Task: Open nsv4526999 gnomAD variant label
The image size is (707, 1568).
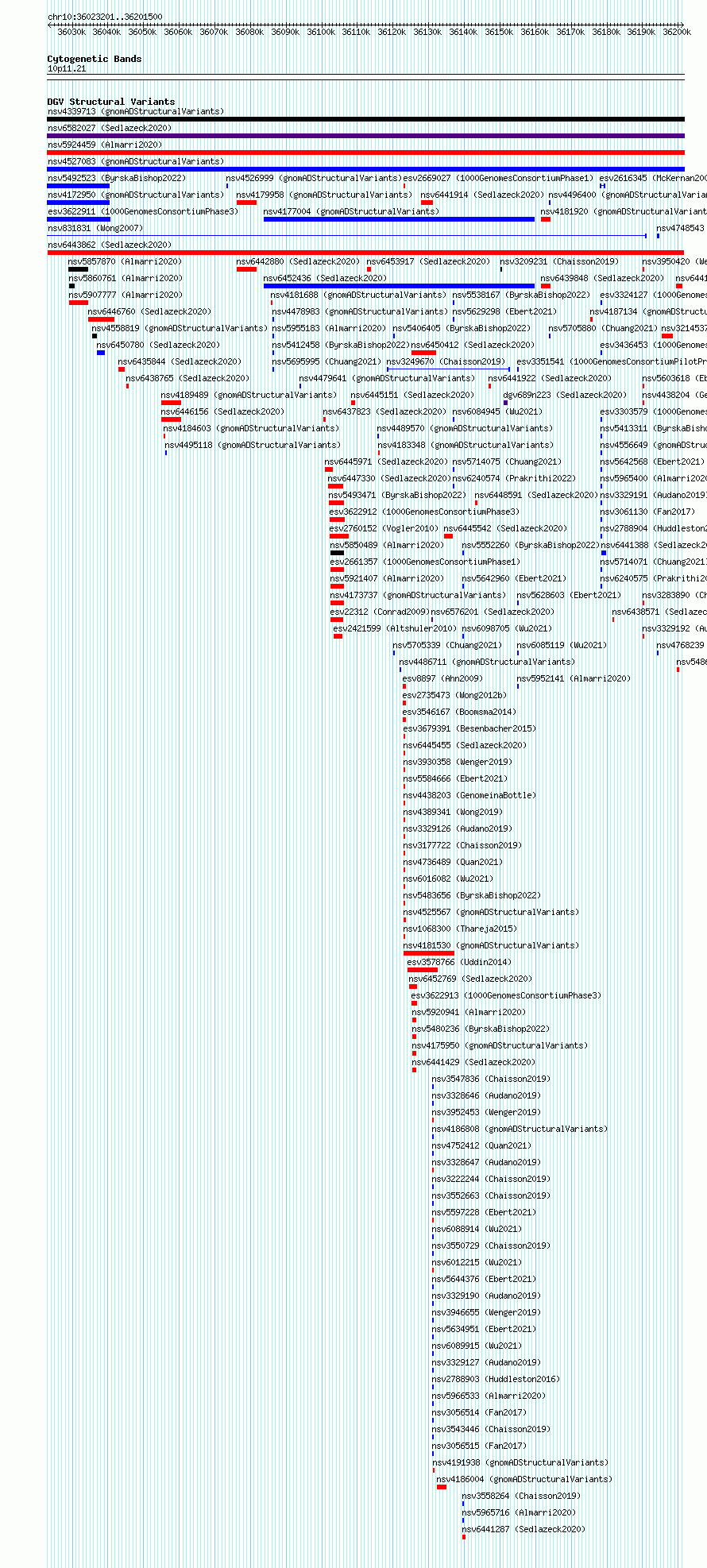Action: pyautogui.click(x=314, y=178)
